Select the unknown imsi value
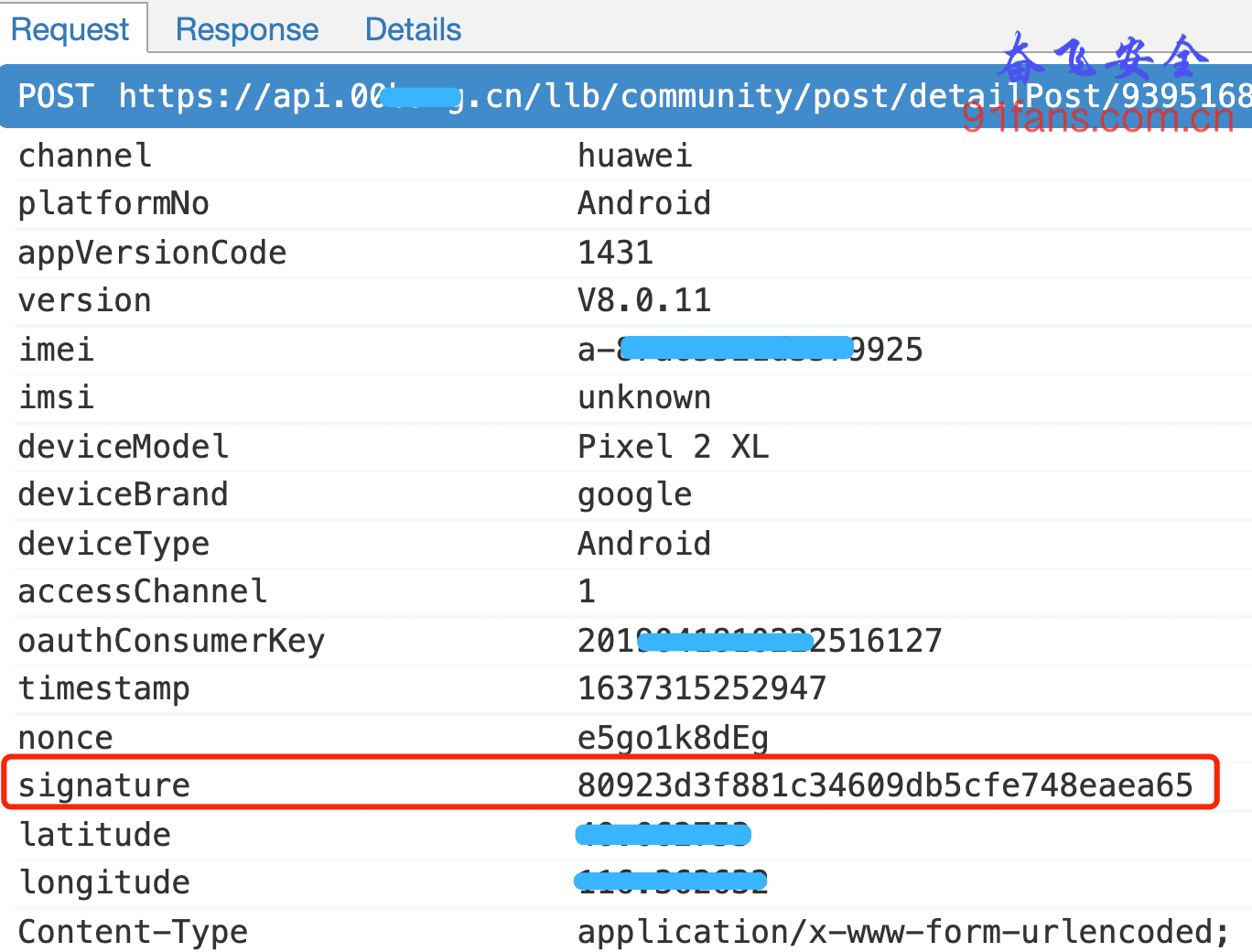This screenshot has height=952, width=1252. click(644, 397)
